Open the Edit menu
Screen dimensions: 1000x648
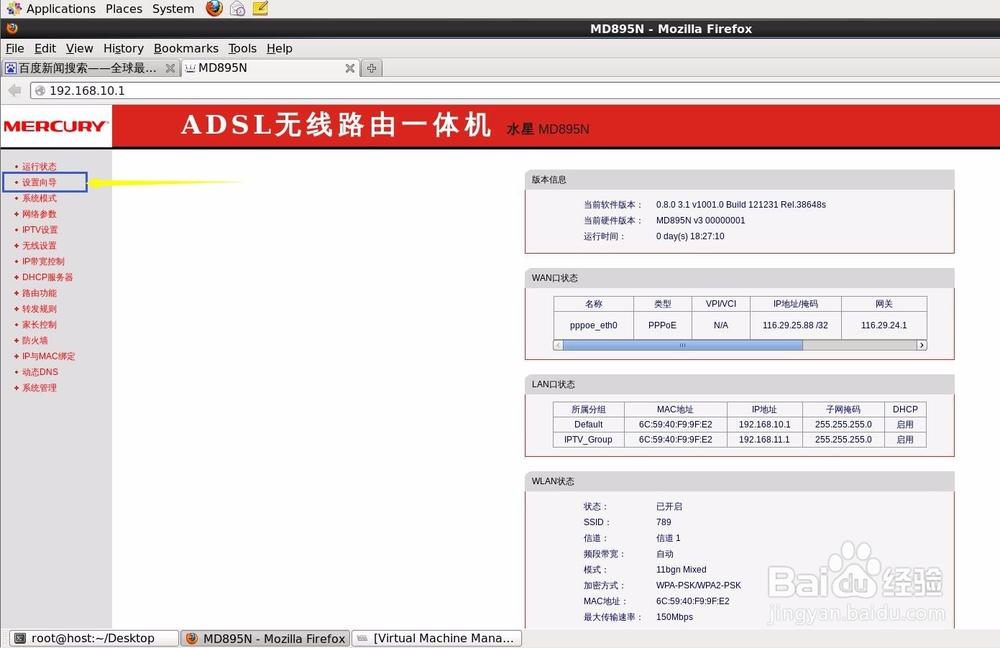45,48
